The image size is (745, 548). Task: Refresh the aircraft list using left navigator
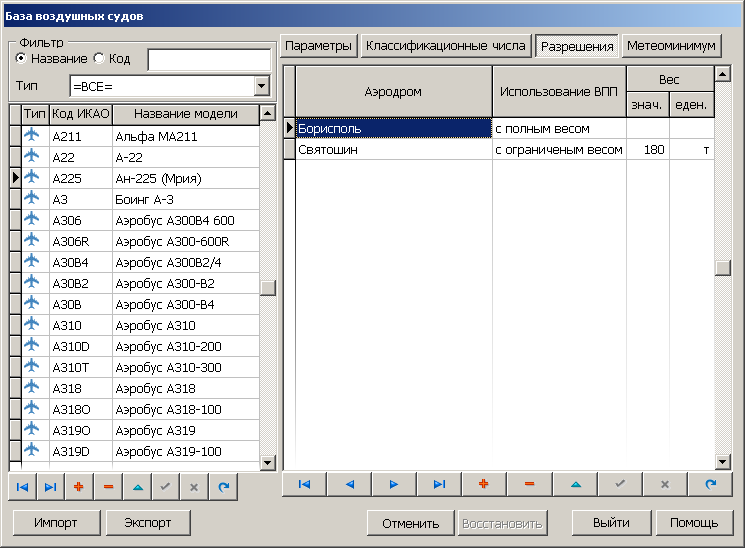point(224,486)
